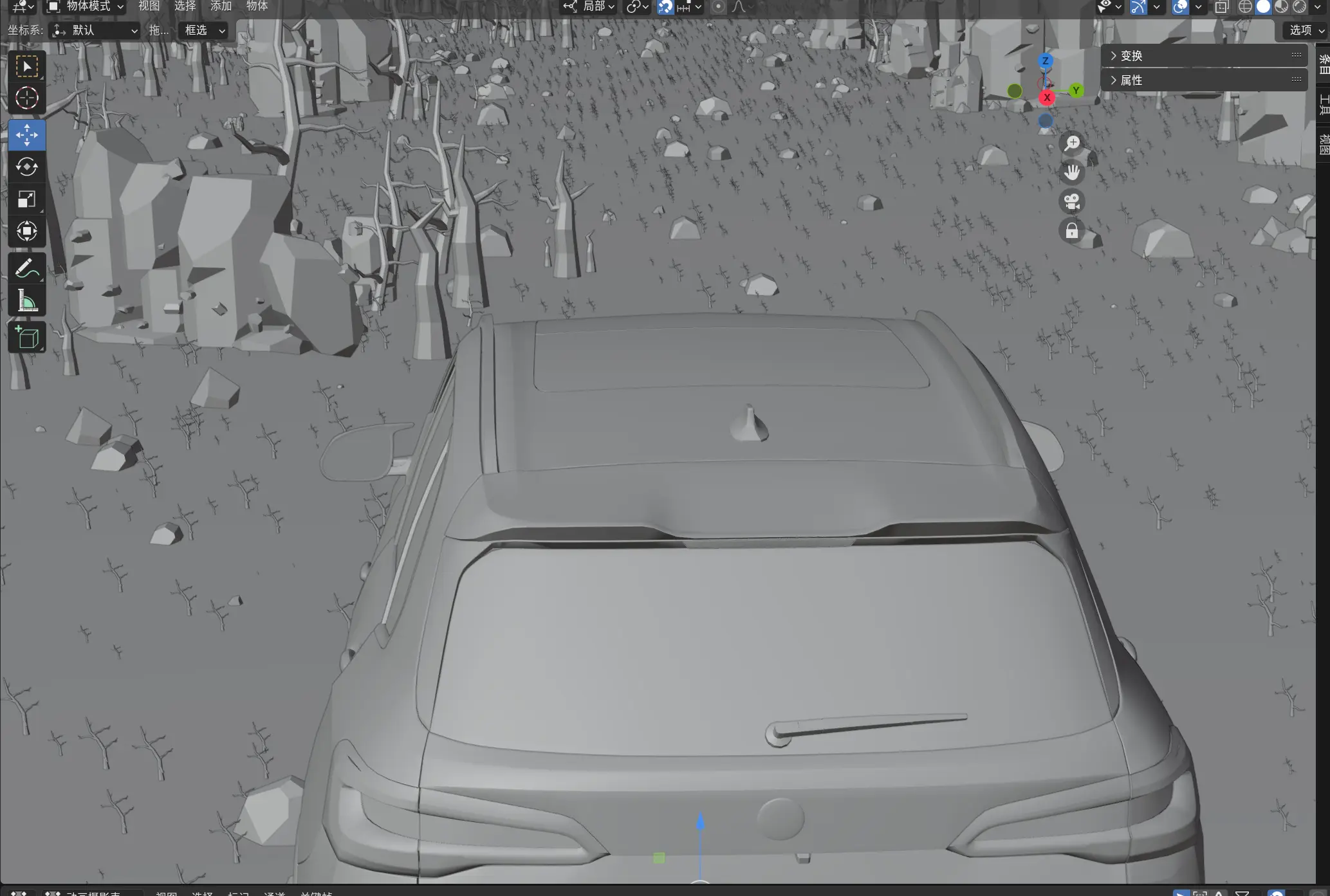Select the Measure tool
Image resolution: width=1330 pixels, height=896 pixels.
pyautogui.click(x=26, y=301)
